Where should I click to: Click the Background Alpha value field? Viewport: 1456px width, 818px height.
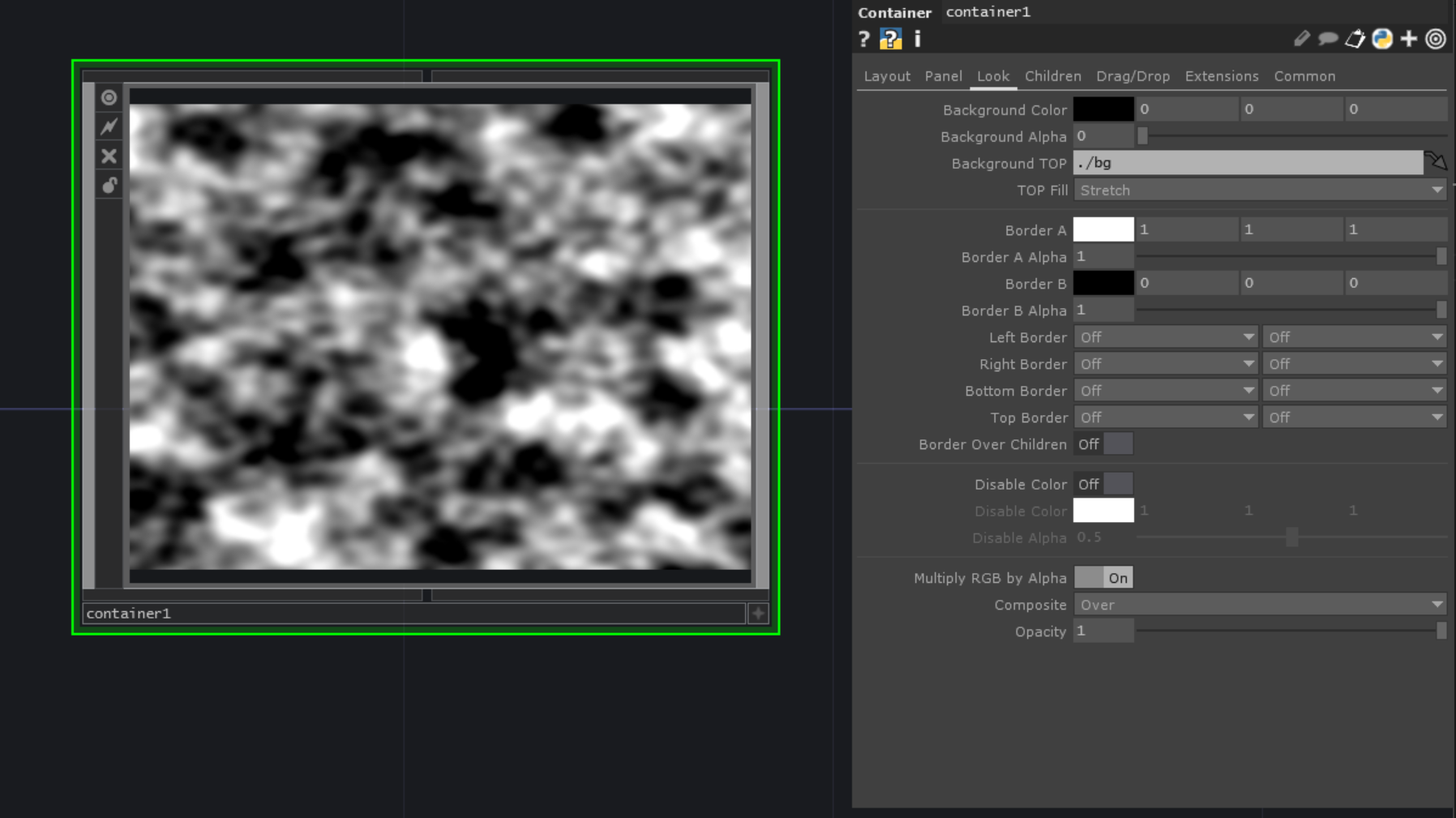tap(1103, 136)
